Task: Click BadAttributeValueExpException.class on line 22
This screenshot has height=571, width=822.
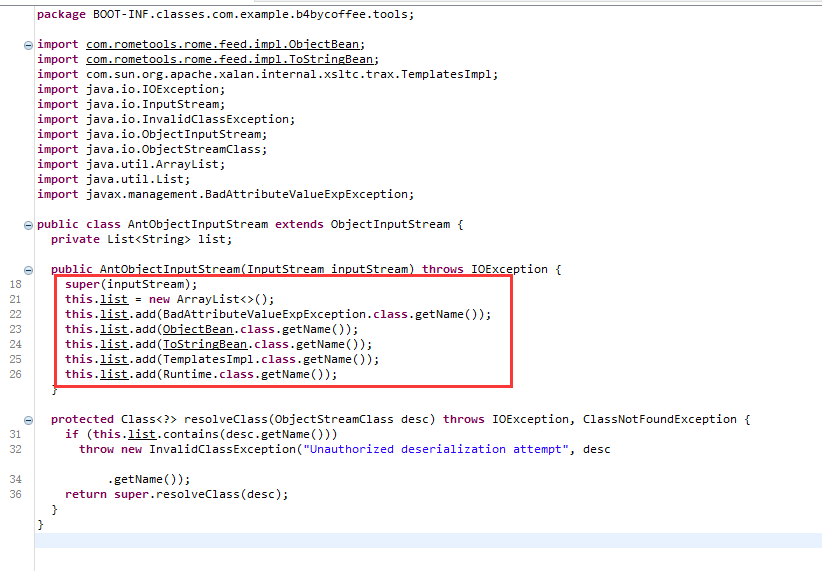Action: tap(285, 315)
